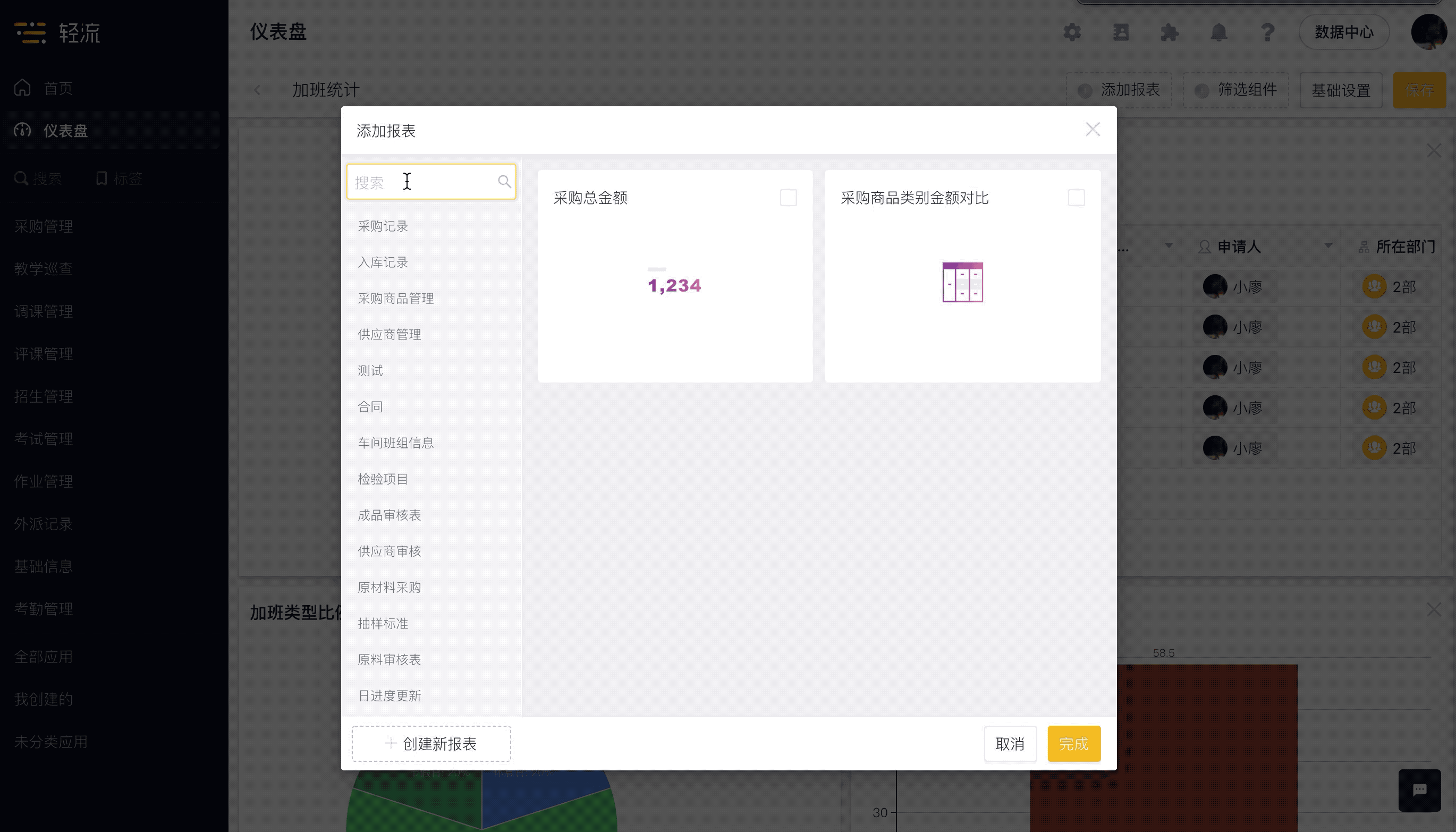Viewport: 1456px width, 832px height.
Task: Click the 添加报表 toolbar button
Action: (1118, 90)
